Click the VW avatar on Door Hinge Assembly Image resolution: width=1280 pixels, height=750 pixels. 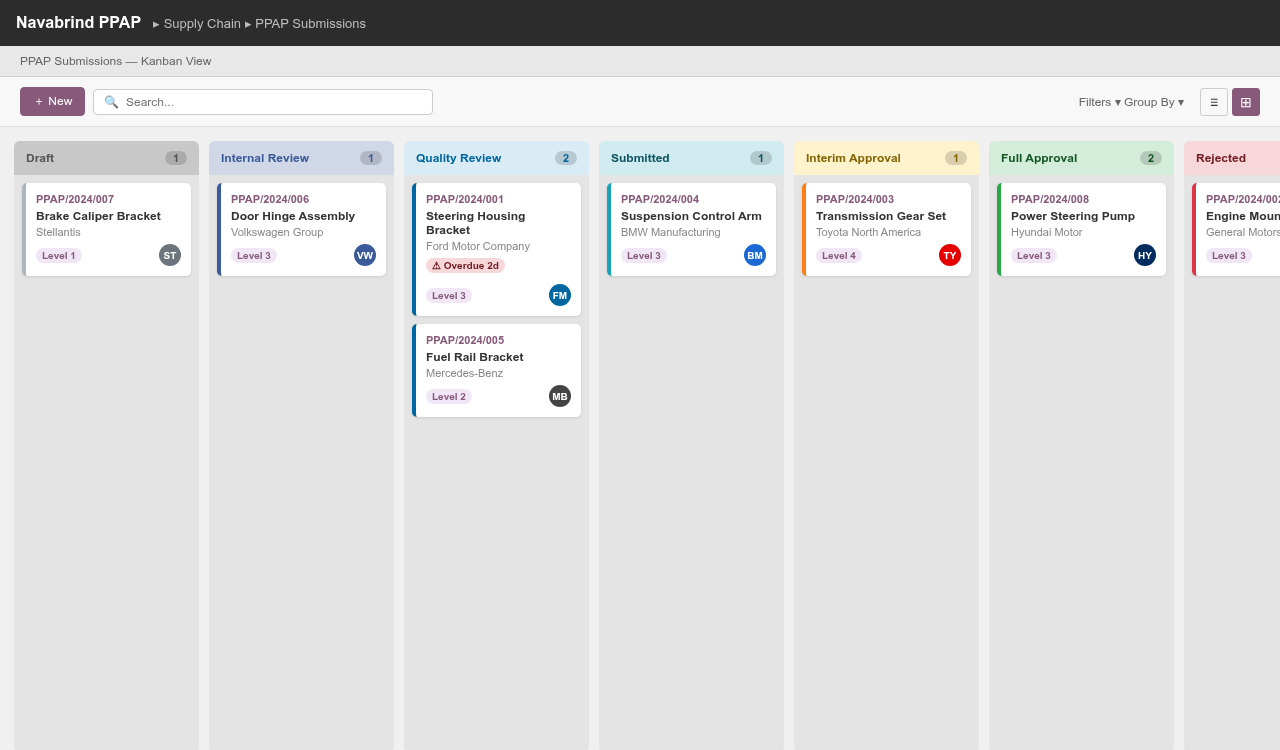365,255
